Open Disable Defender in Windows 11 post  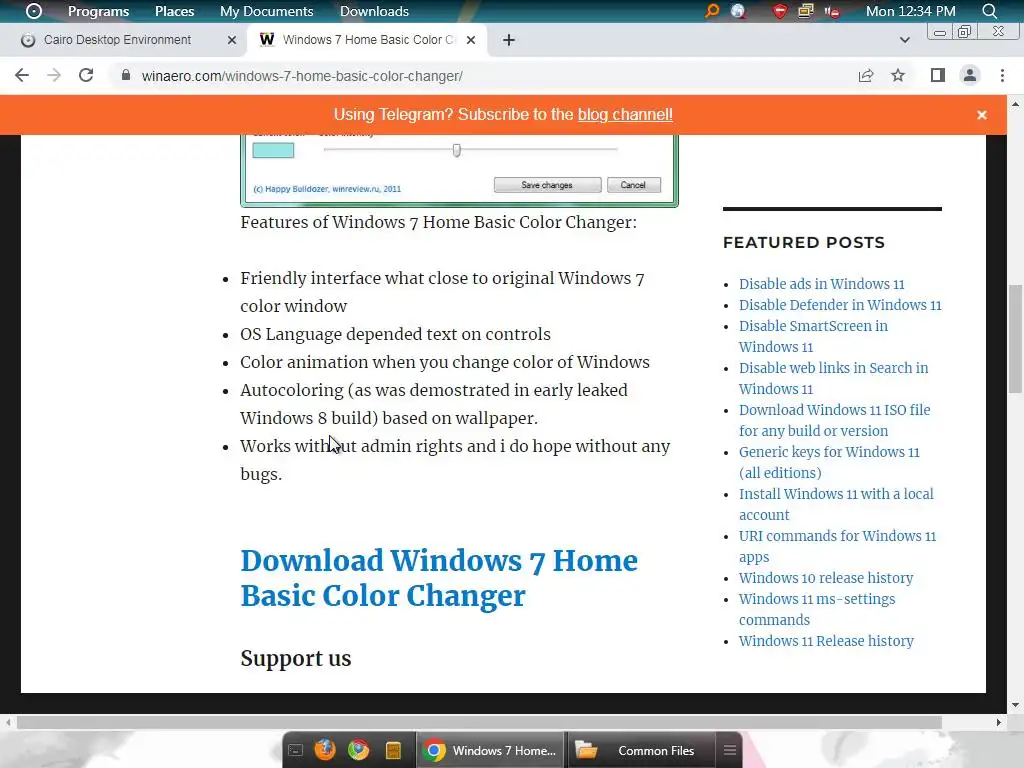[x=840, y=305]
